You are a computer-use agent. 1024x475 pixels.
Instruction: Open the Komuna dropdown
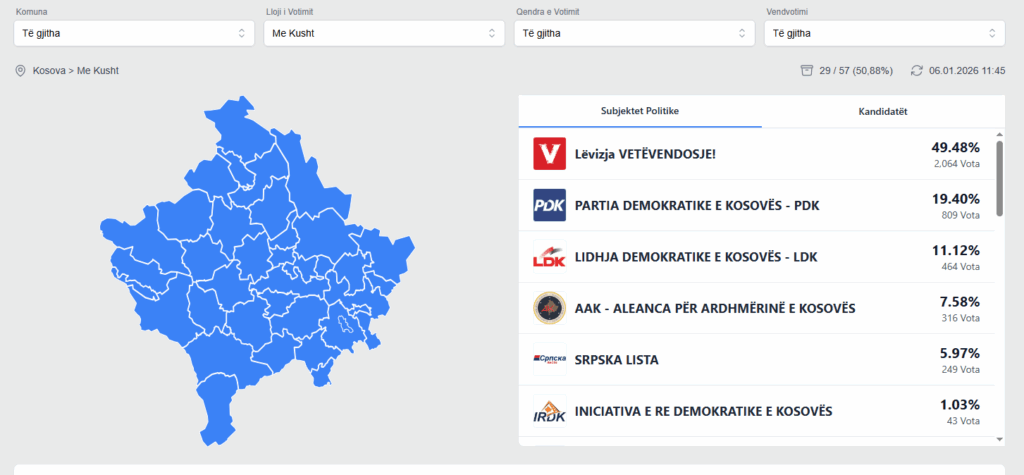[134, 33]
